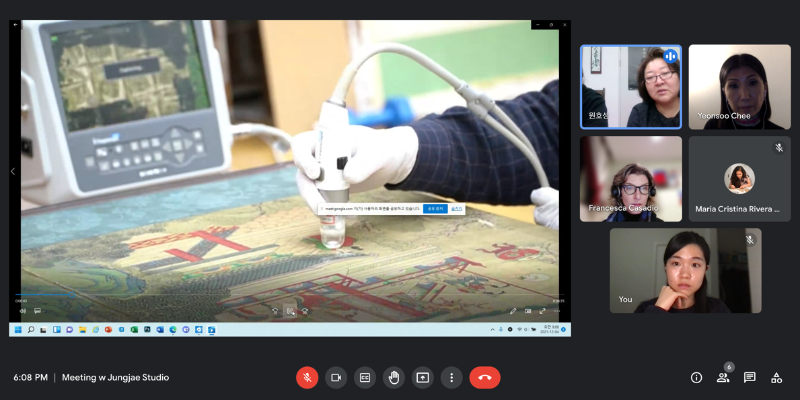Enter fullscreen with the expand arrows
This screenshot has width=800, height=400.
click(x=542, y=311)
